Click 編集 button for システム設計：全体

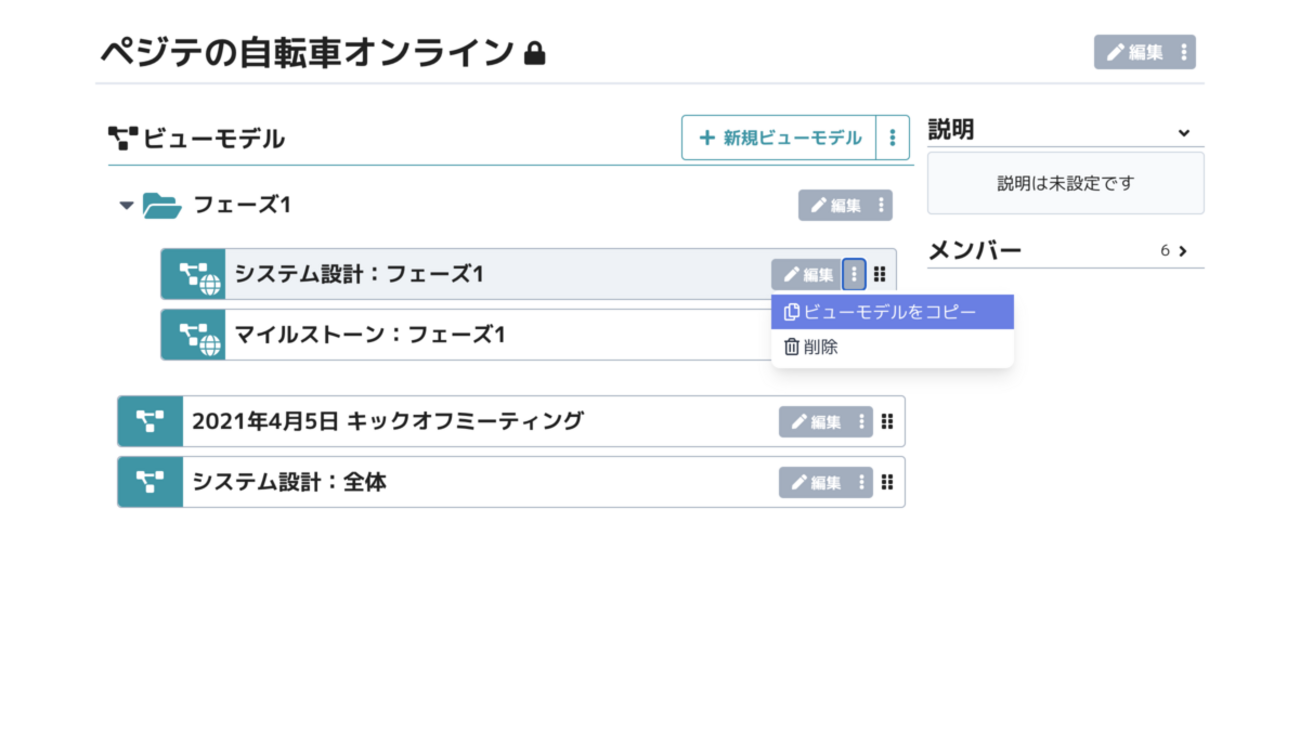(x=815, y=483)
